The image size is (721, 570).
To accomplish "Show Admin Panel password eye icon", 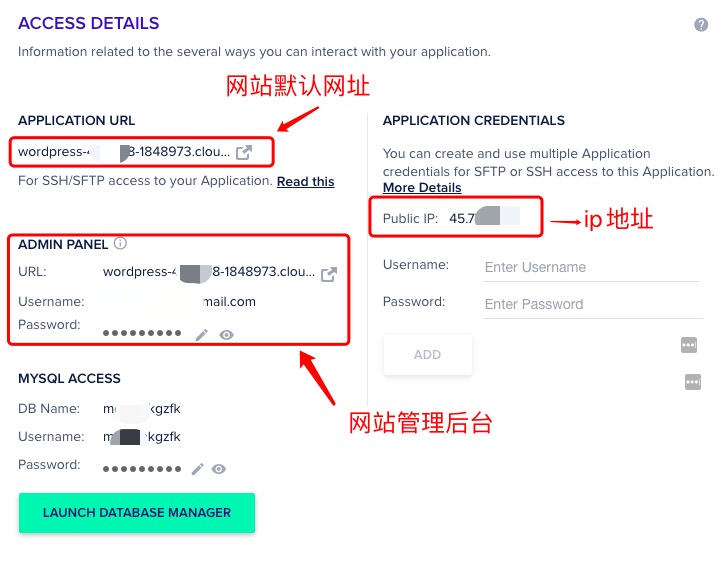I will point(226,335).
